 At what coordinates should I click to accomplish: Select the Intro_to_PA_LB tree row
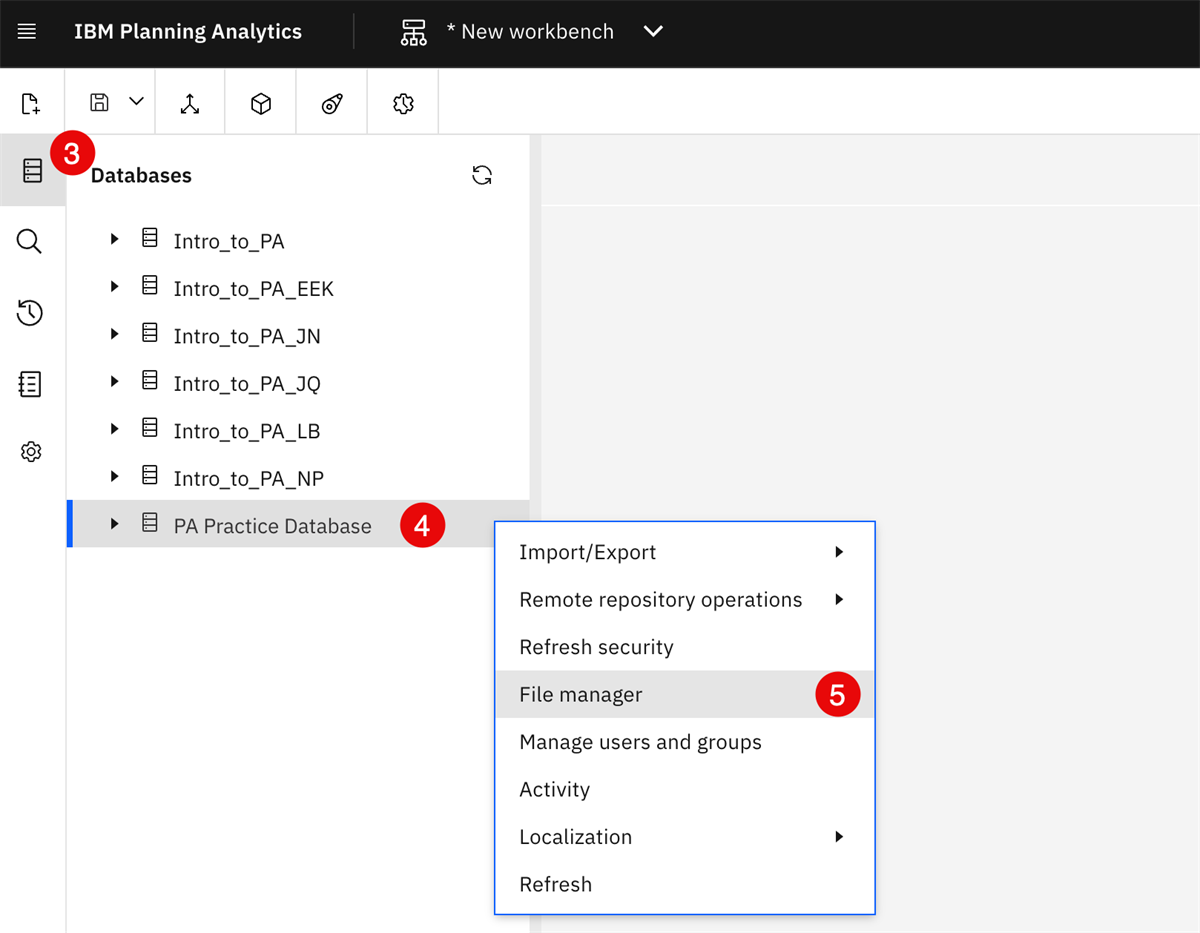pyautogui.click(x=298, y=431)
